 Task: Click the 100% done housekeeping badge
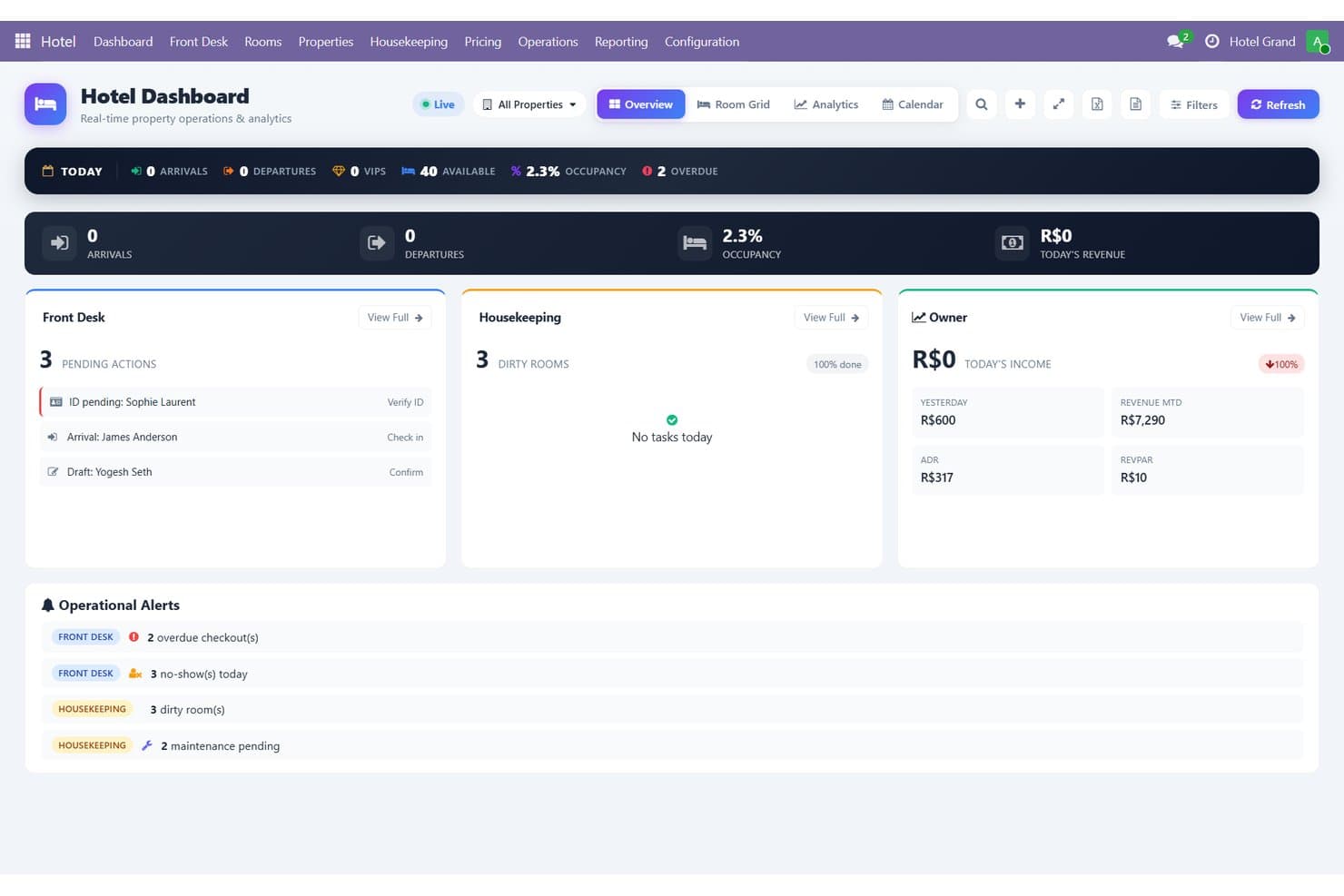(837, 364)
